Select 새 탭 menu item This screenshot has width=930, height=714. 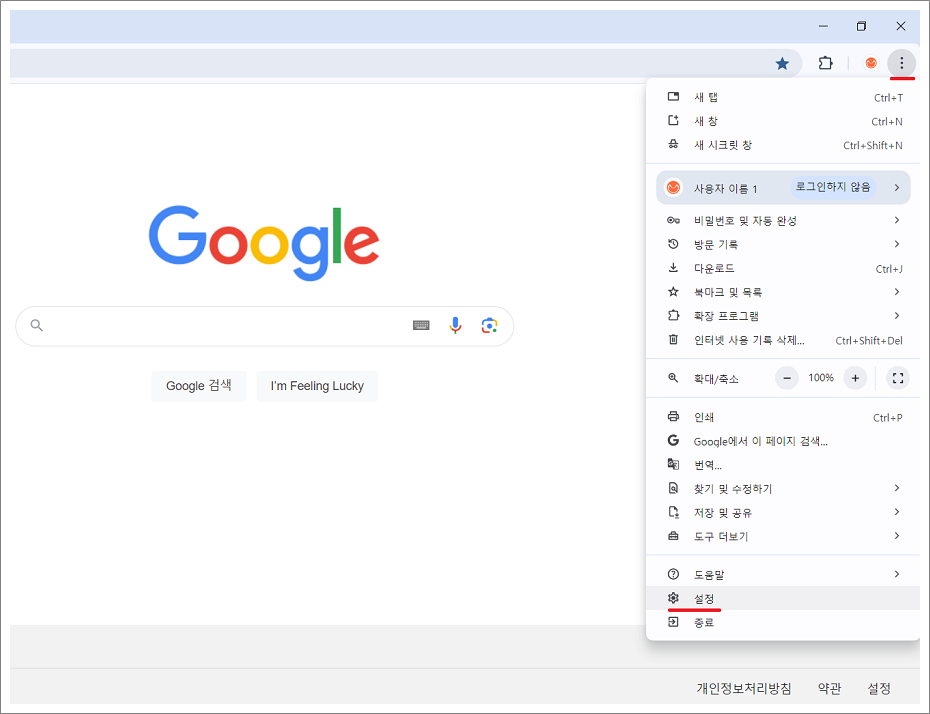(783, 97)
